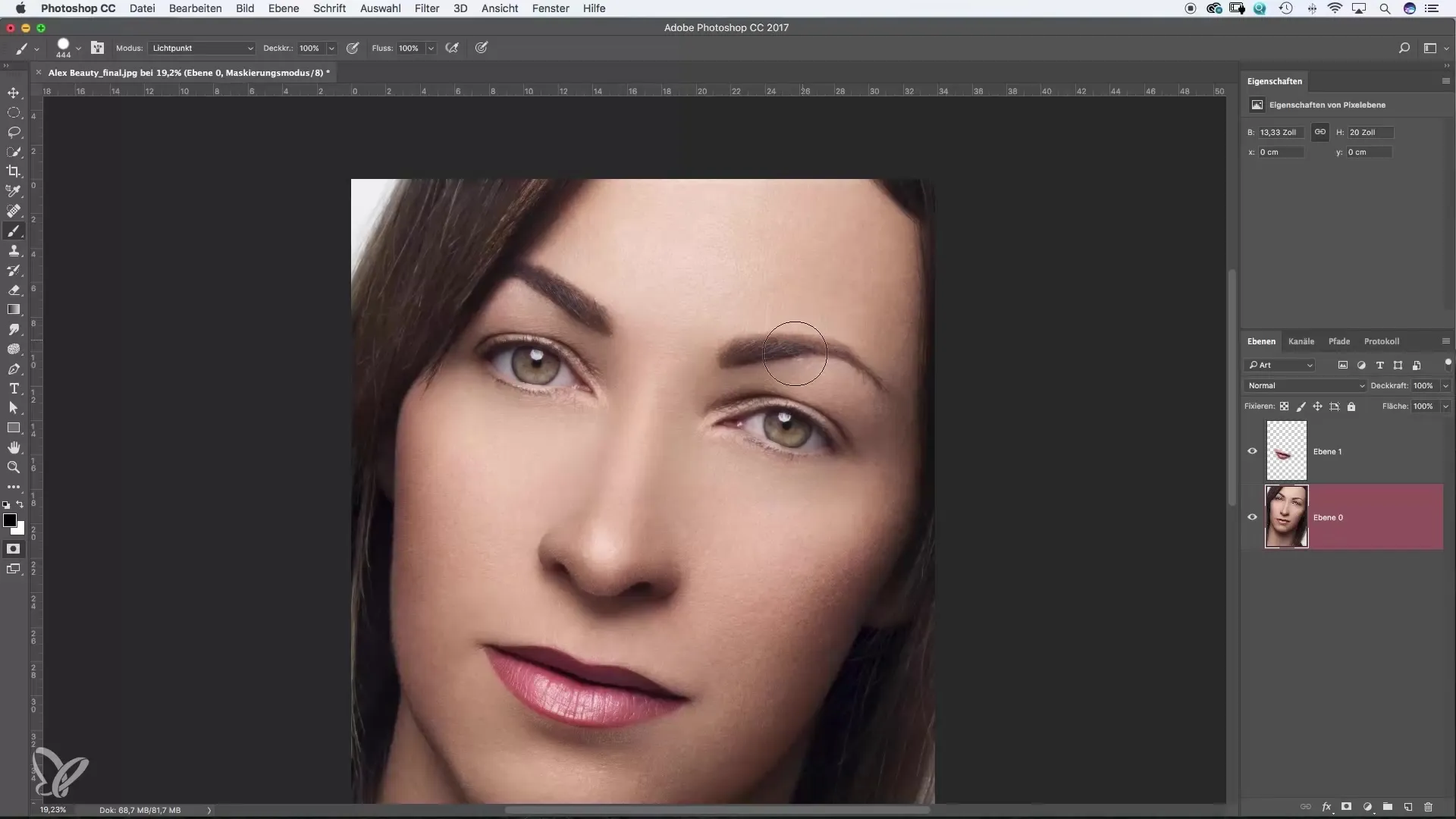This screenshot has width=1456, height=819.
Task: Add a layer mask icon
Action: coord(1347,808)
